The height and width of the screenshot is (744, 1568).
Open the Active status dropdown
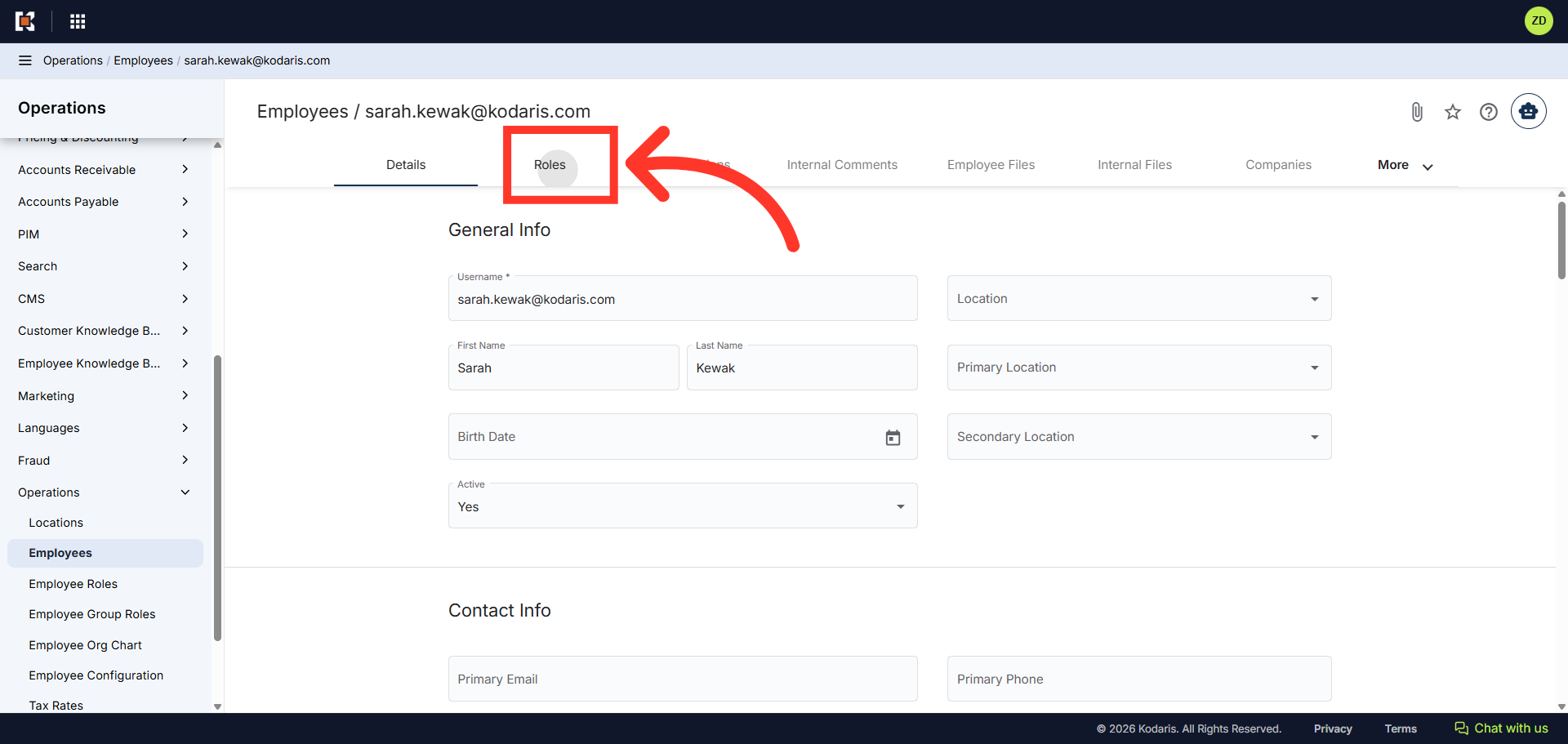click(x=683, y=506)
